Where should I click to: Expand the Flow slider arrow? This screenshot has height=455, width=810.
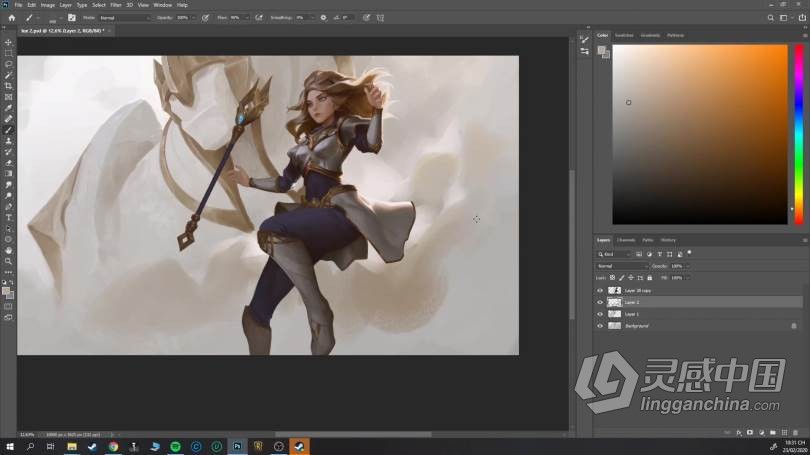(246, 18)
